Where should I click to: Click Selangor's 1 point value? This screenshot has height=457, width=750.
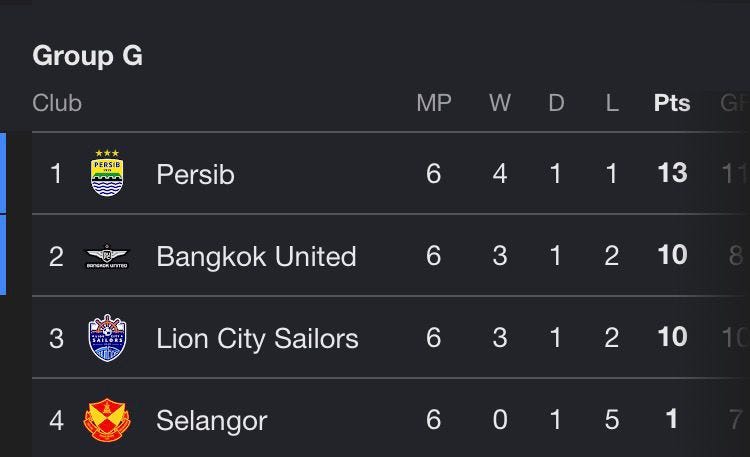(672, 419)
